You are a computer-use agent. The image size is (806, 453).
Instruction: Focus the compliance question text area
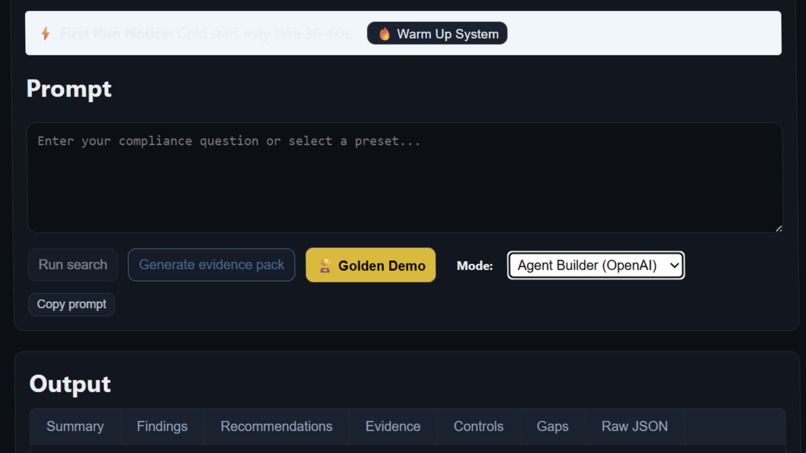coord(405,177)
